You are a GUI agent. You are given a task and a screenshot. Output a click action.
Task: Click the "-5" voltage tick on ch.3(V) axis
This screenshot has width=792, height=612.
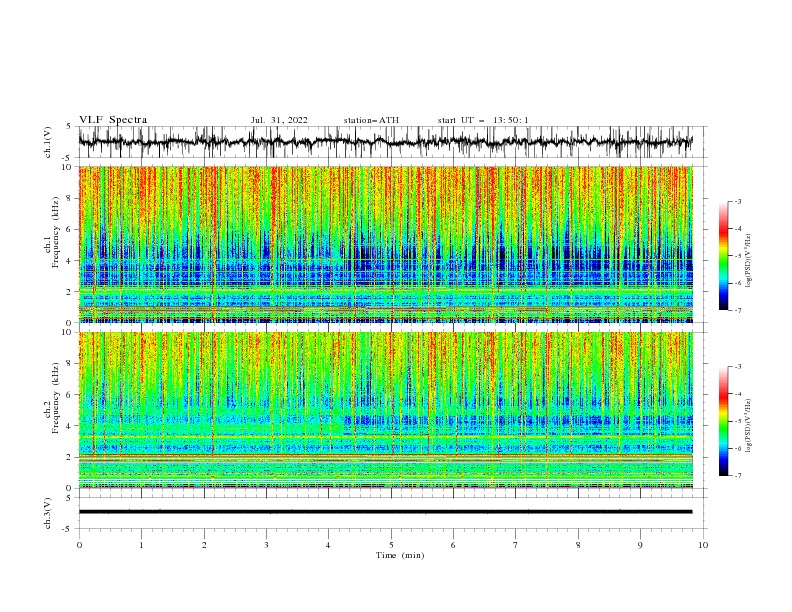(x=68, y=529)
